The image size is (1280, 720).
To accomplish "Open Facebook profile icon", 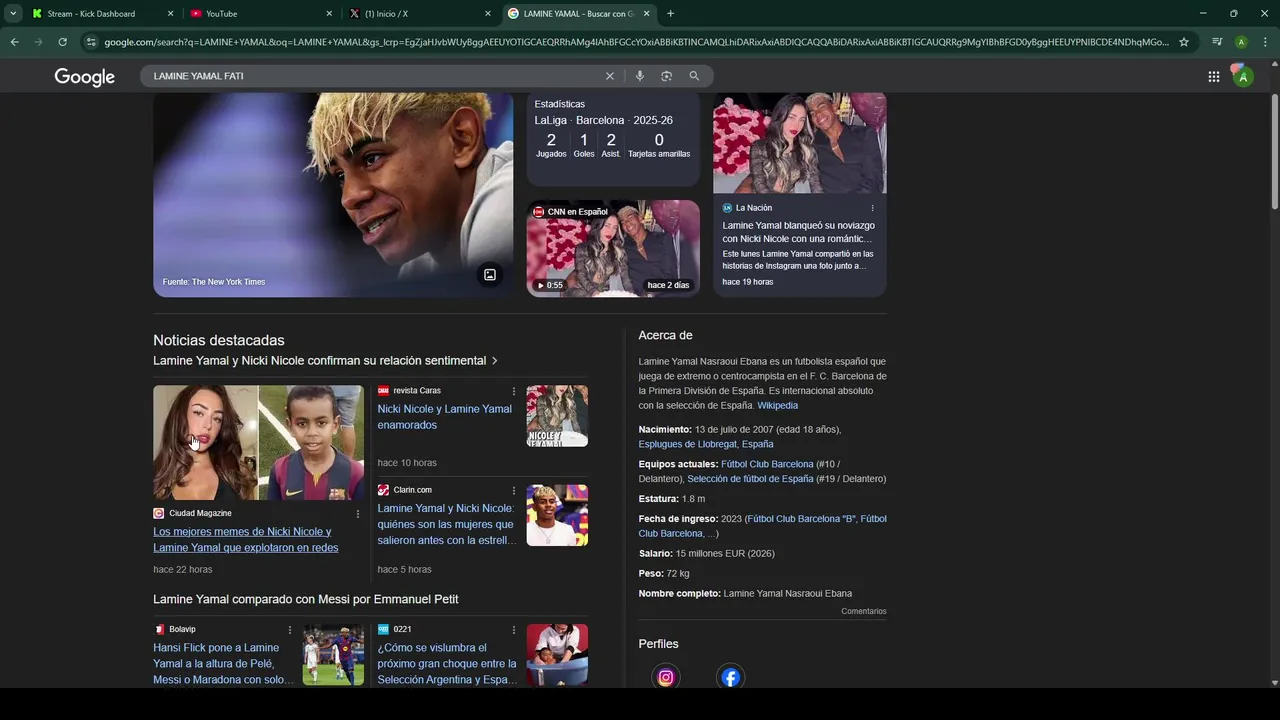I will pos(731,677).
